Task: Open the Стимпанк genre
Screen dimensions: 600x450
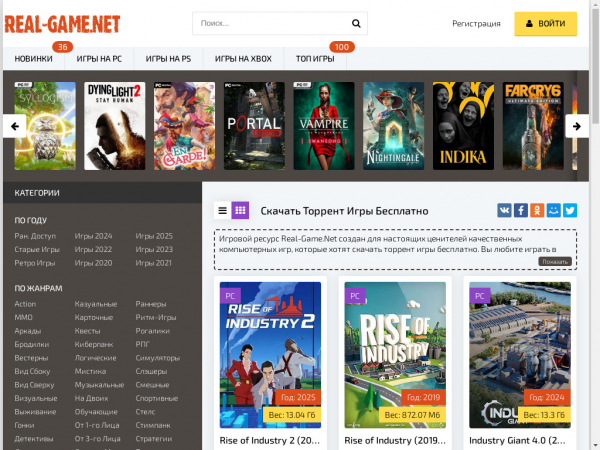Action: pos(153,426)
